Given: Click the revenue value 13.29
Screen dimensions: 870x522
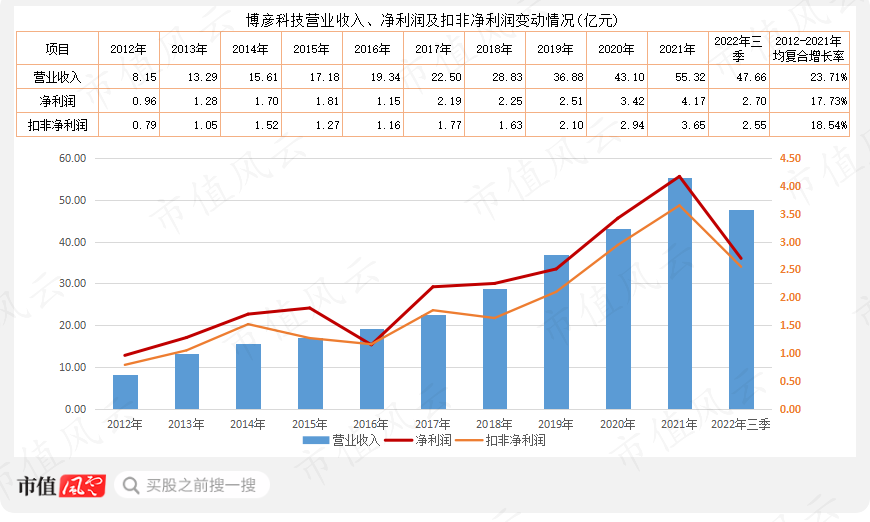Looking at the screenshot, I should point(203,77).
